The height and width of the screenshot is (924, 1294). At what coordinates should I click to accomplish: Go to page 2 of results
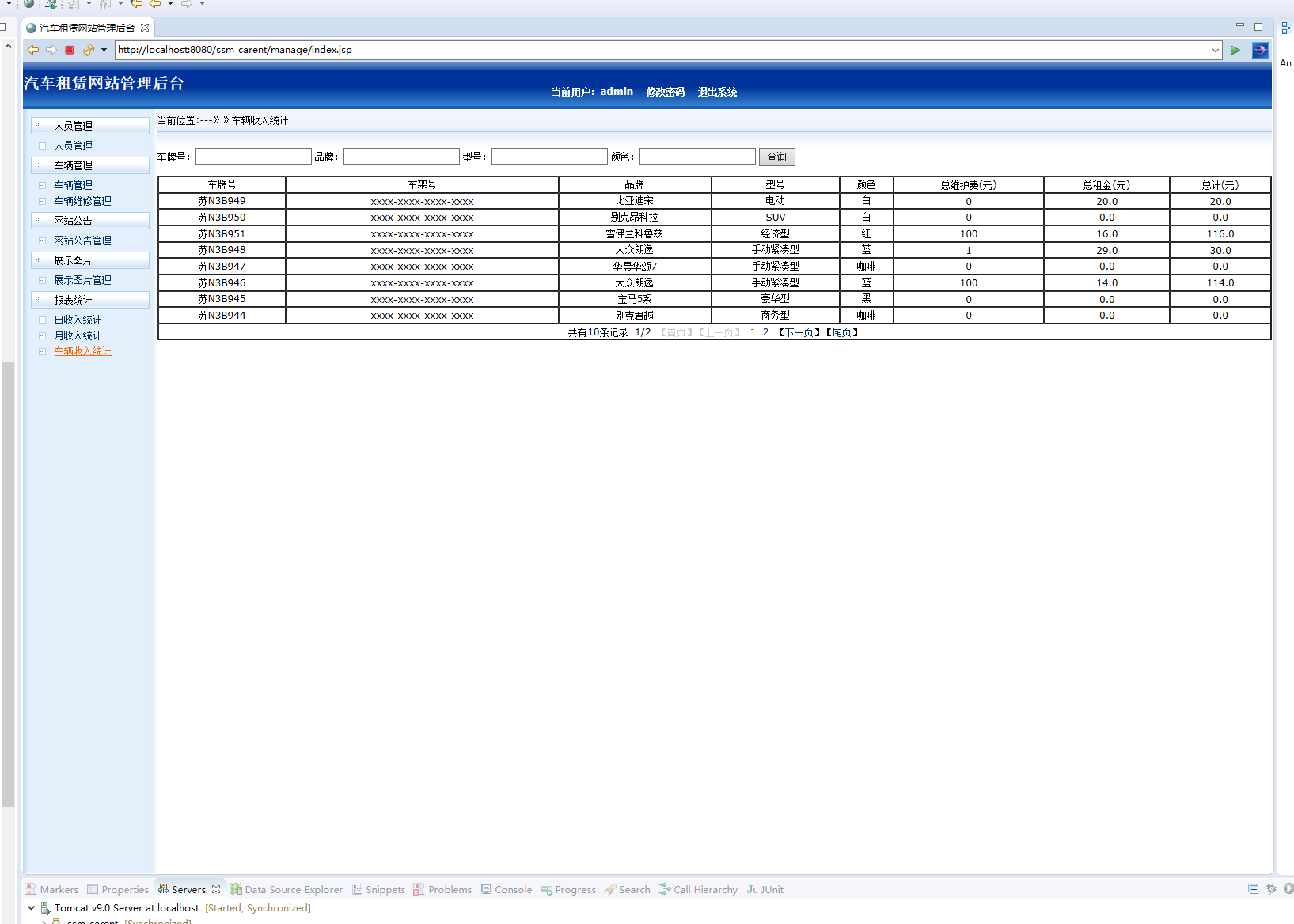tap(765, 332)
